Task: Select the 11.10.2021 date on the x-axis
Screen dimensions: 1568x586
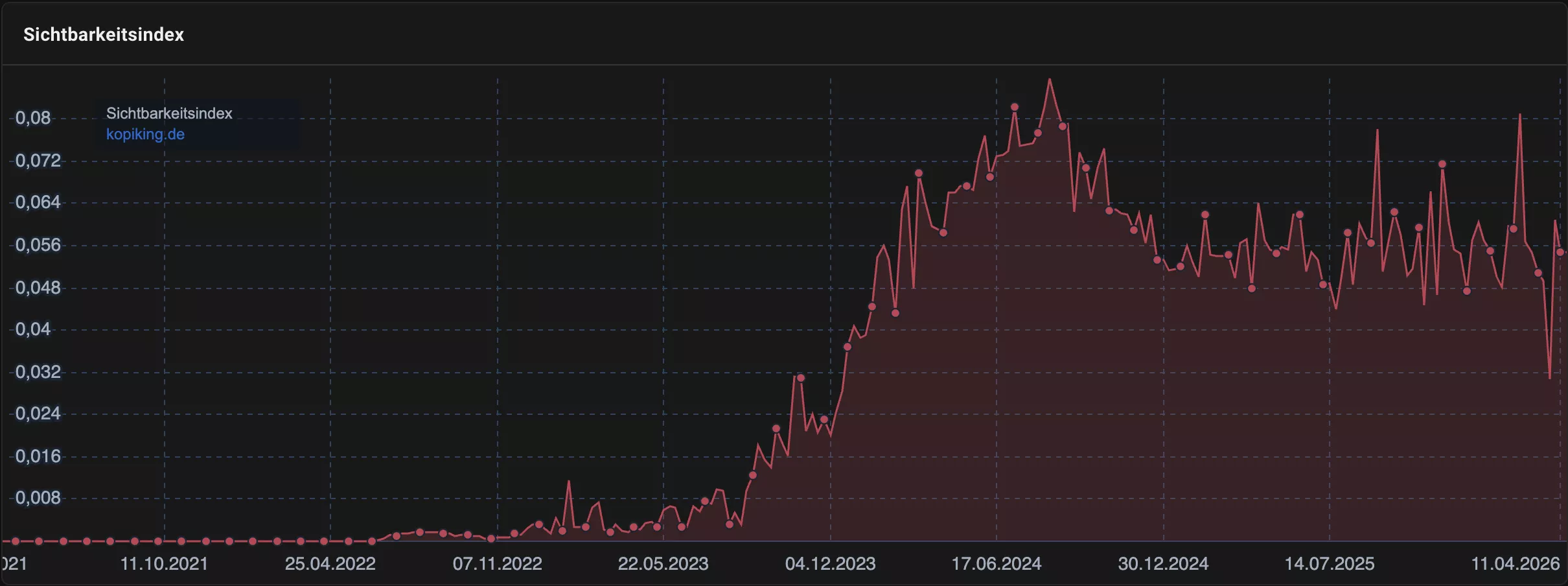Action: [x=164, y=563]
